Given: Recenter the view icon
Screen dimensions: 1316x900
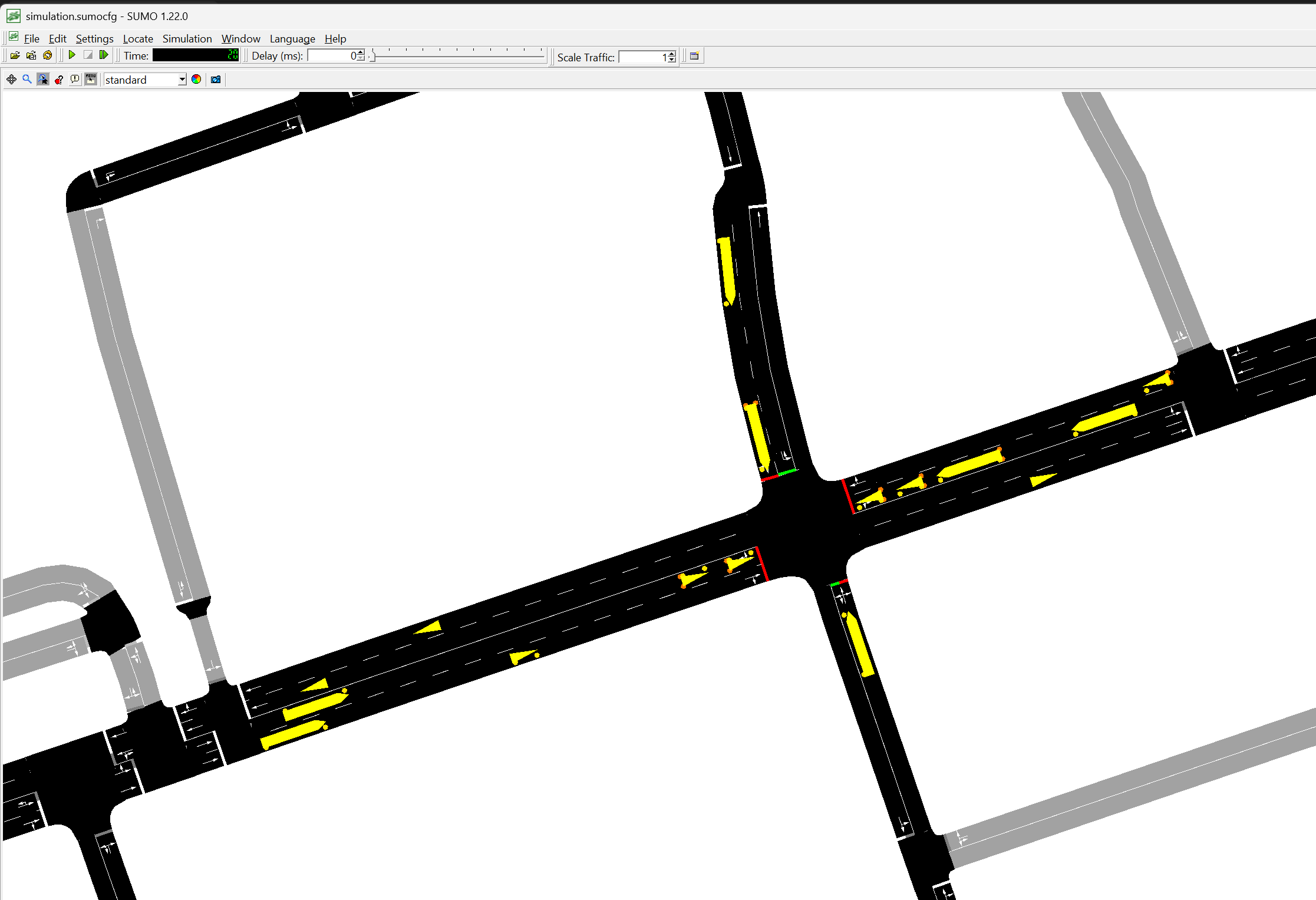Looking at the screenshot, I should coord(11,80).
